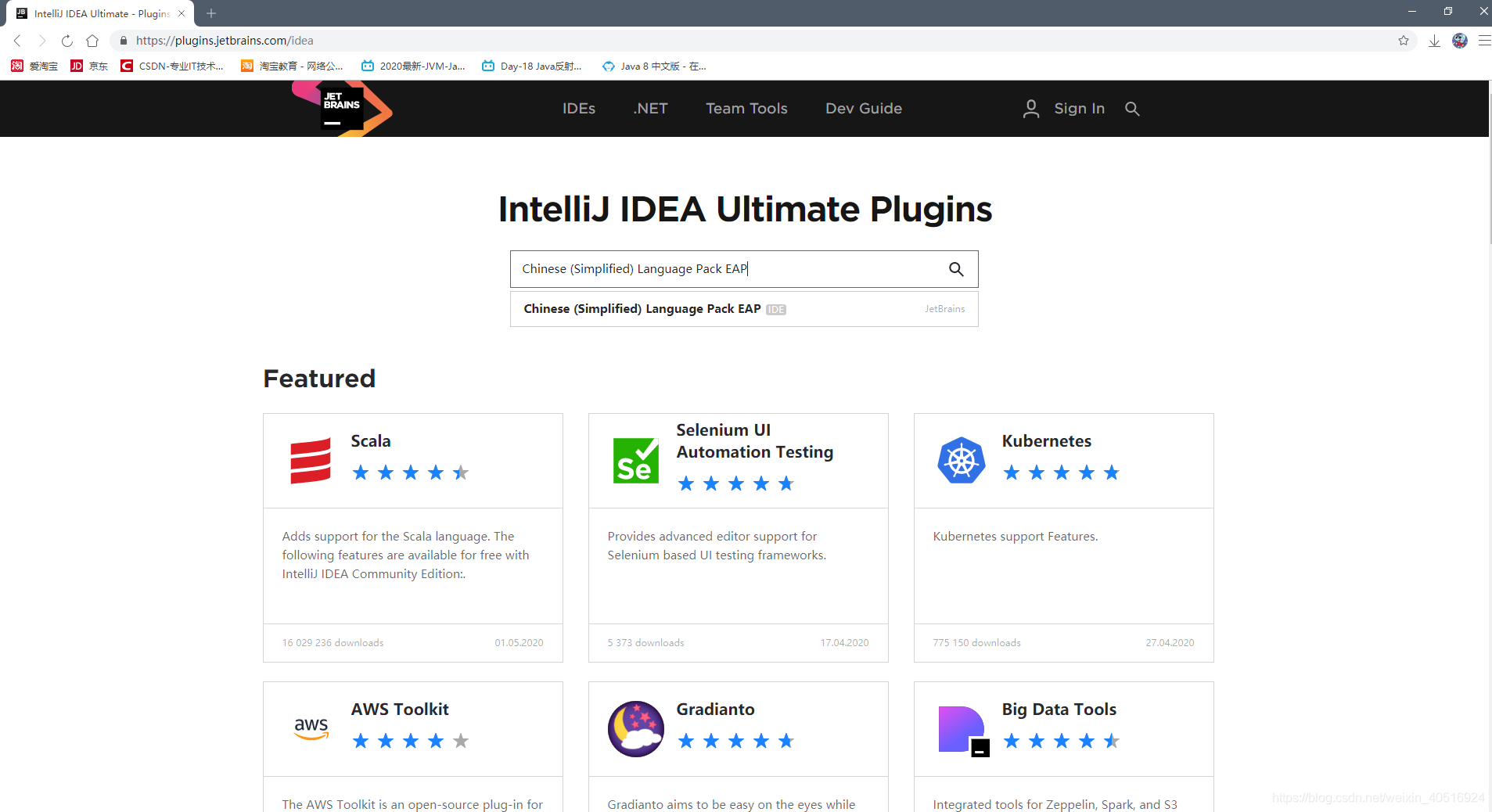
Task: Open the browser home page
Action: [92, 41]
